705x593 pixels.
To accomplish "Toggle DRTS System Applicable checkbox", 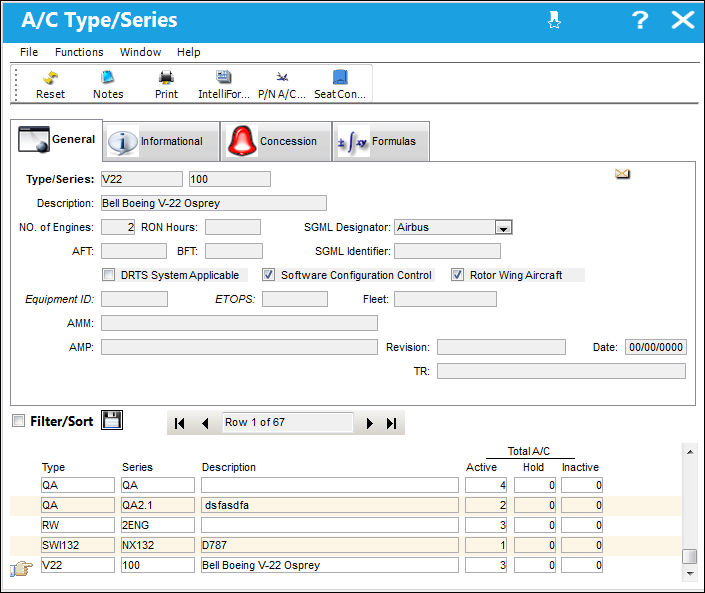I will (x=108, y=275).
